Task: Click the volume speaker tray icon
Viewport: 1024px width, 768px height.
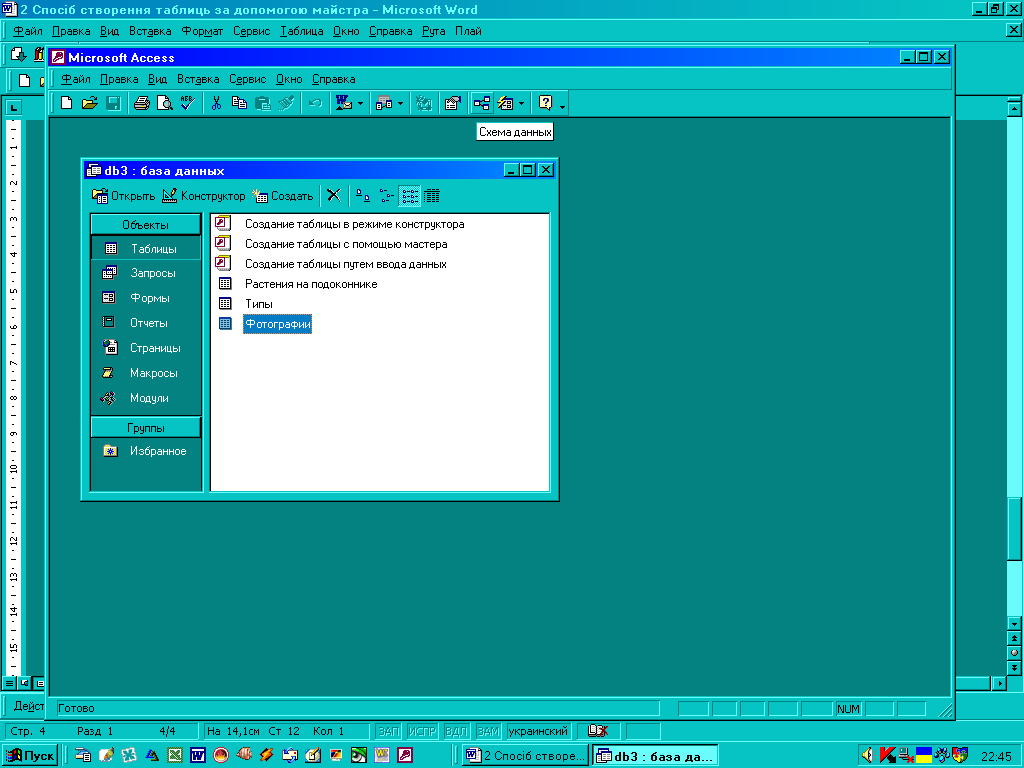Action: (x=868, y=756)
